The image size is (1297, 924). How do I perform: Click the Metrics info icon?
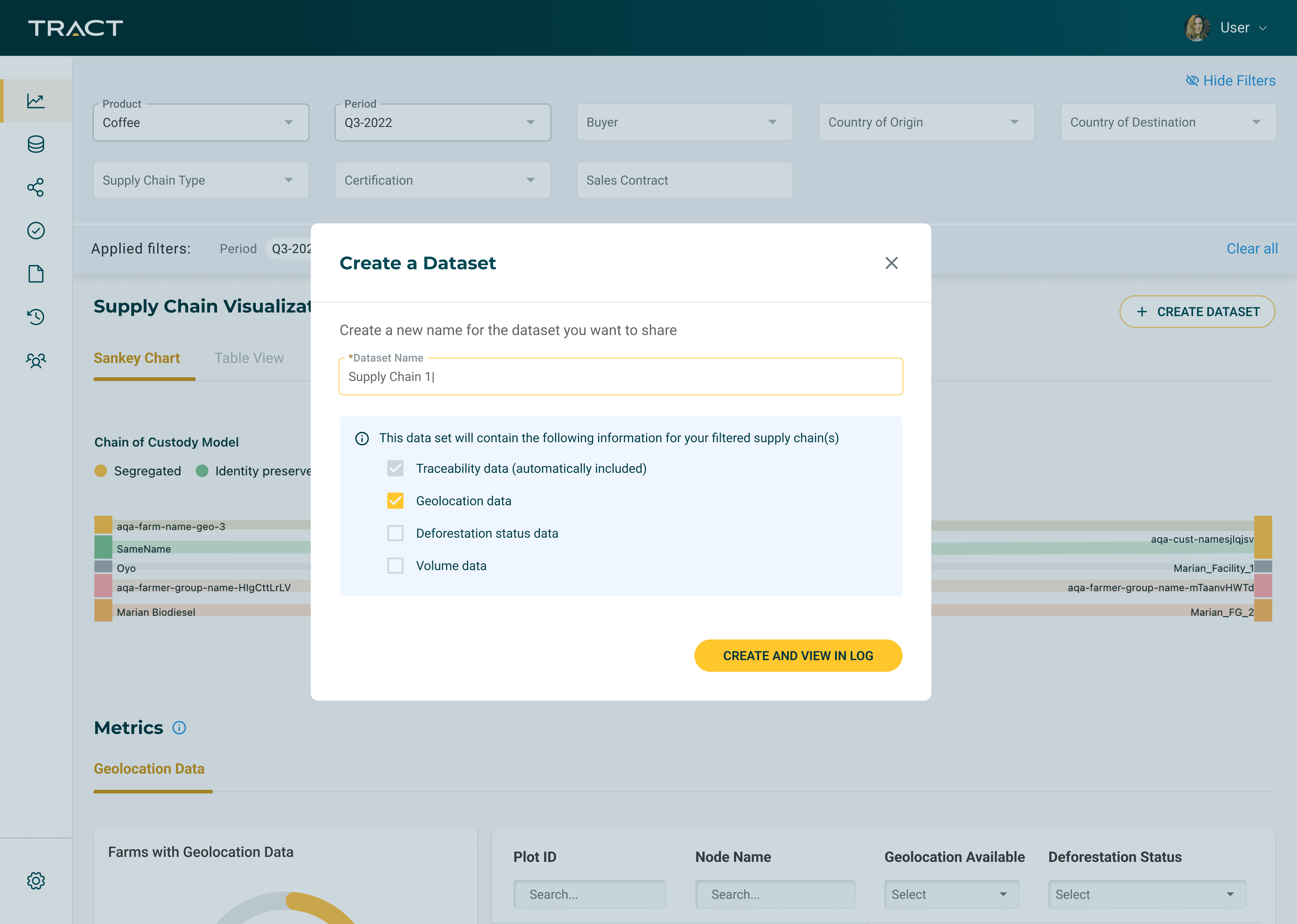[179, 728]
